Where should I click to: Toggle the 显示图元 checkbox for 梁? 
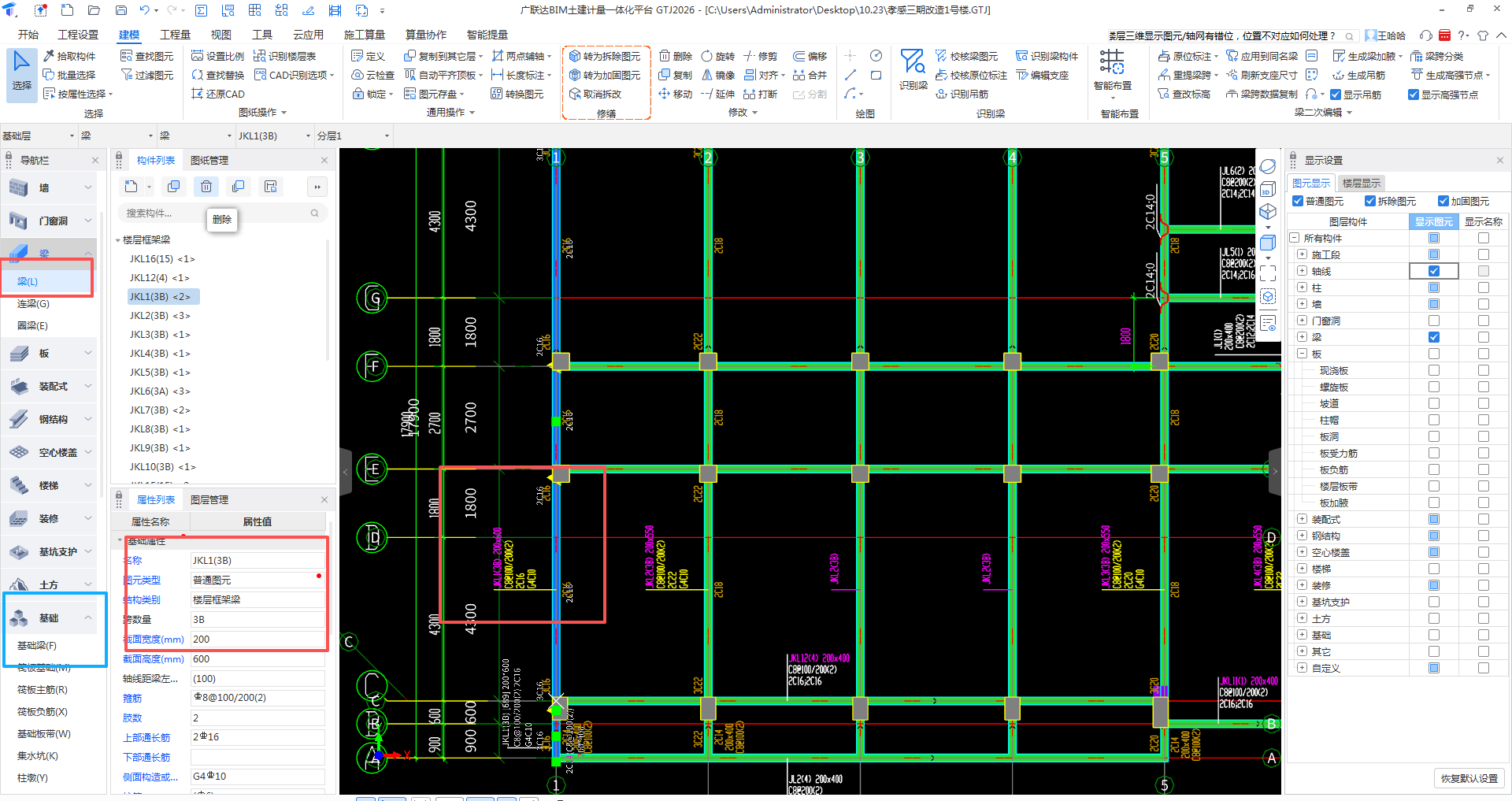(x=1434, y=337)
